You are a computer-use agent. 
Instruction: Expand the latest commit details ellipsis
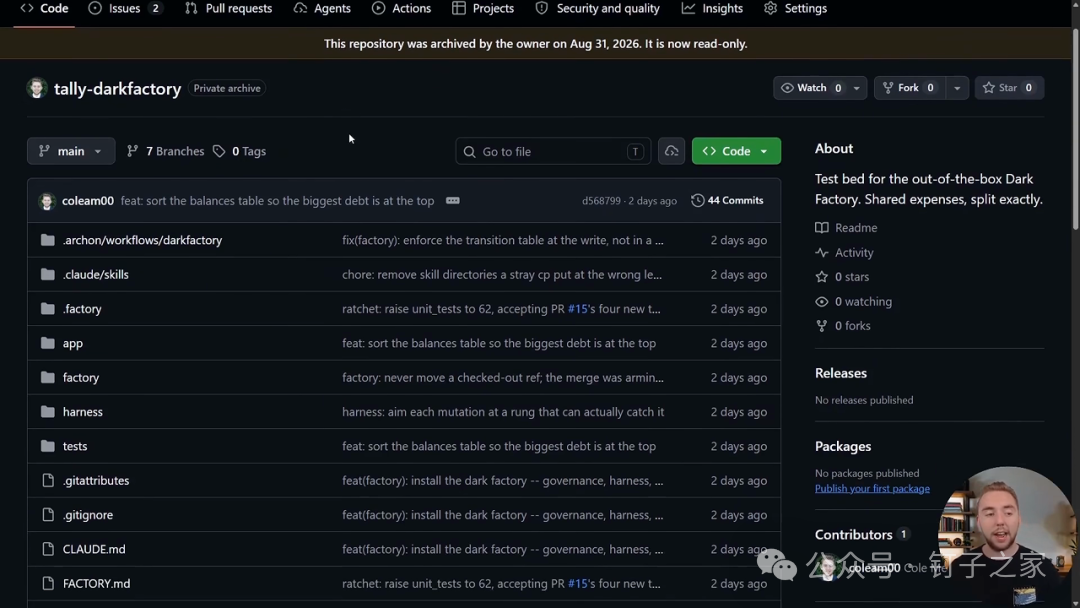(453, 200)
